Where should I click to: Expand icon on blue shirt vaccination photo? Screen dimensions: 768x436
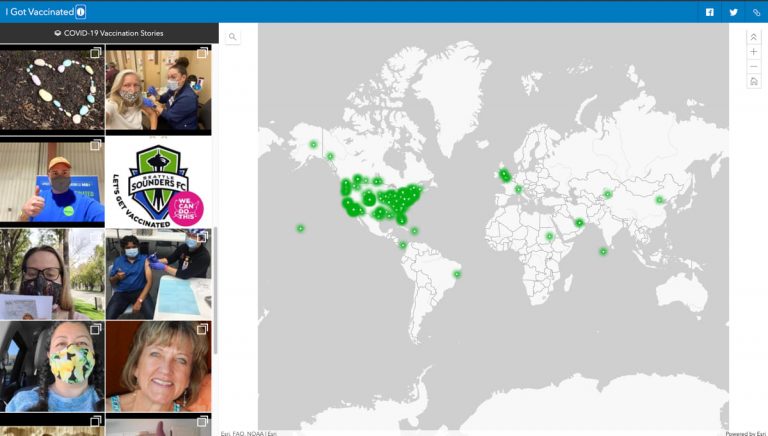[x=202, y=237]
